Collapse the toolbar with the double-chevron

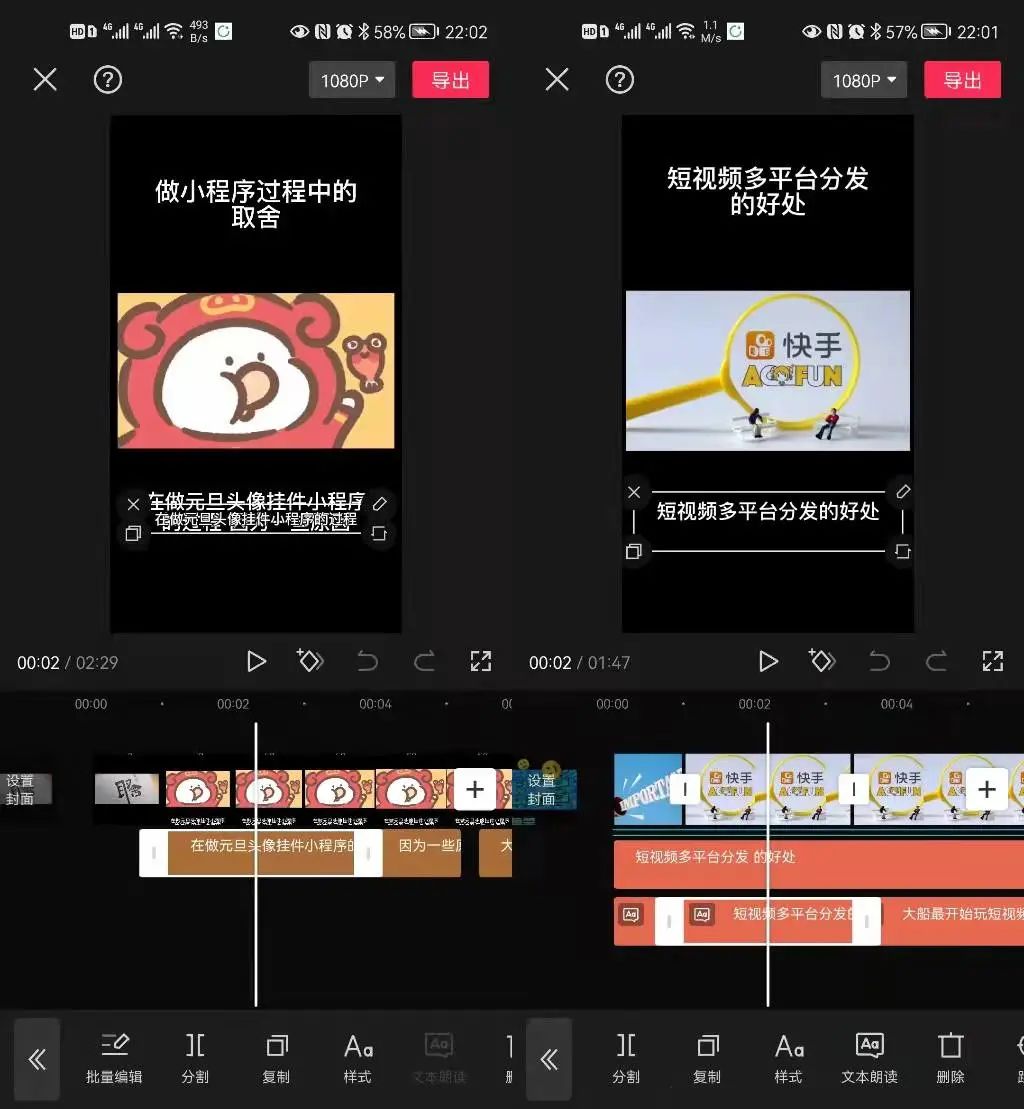(37, 1058)
